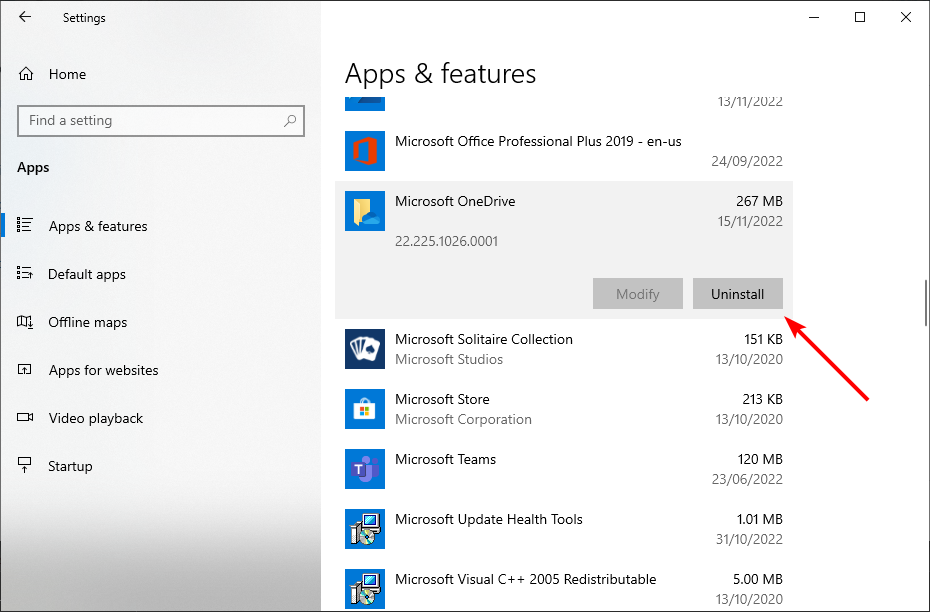Select the Microsoft Store entry
This screenshot has height=612, width=930.
(x=563, y=409)
